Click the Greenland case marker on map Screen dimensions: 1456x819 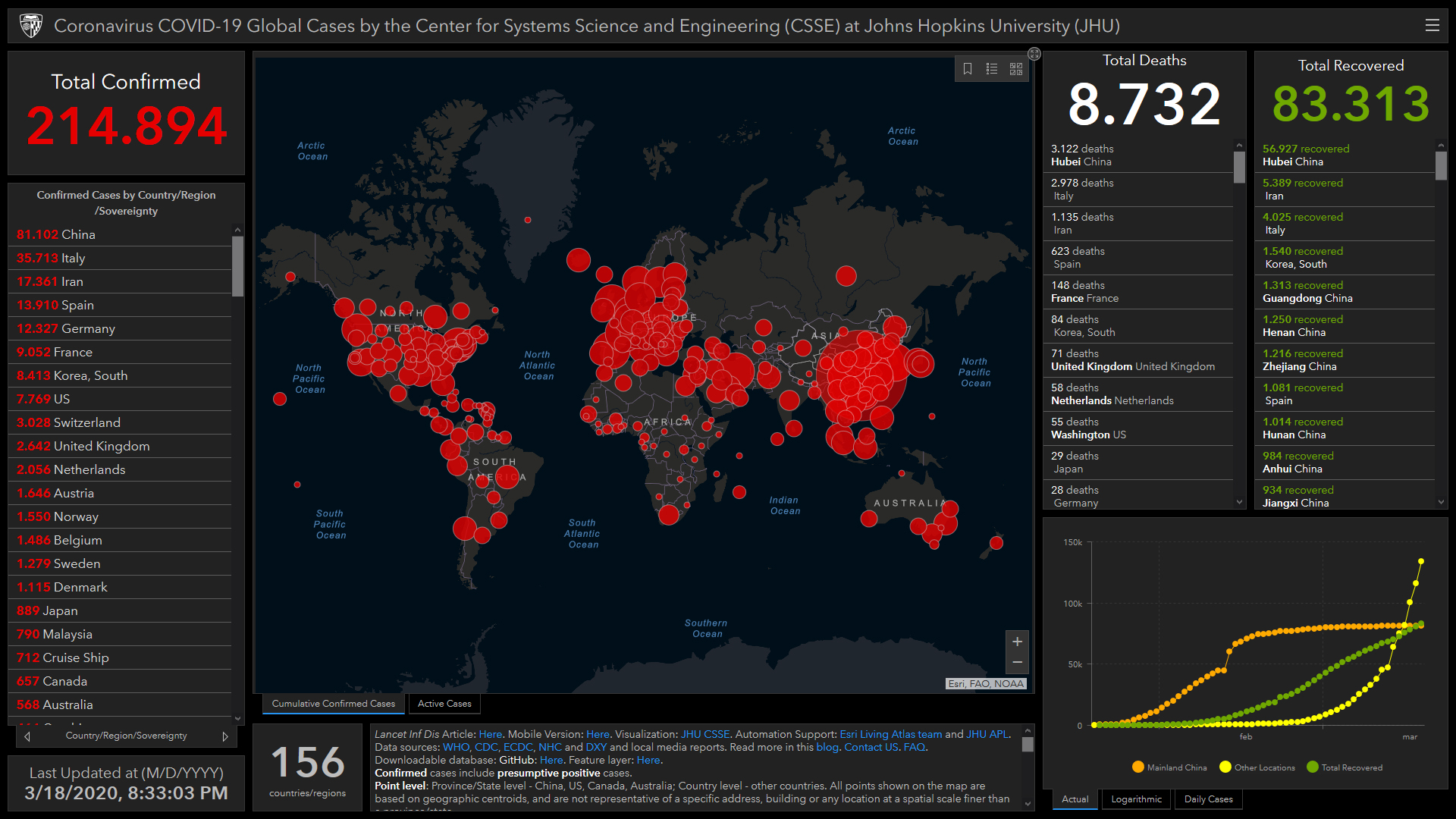point(528,220)
